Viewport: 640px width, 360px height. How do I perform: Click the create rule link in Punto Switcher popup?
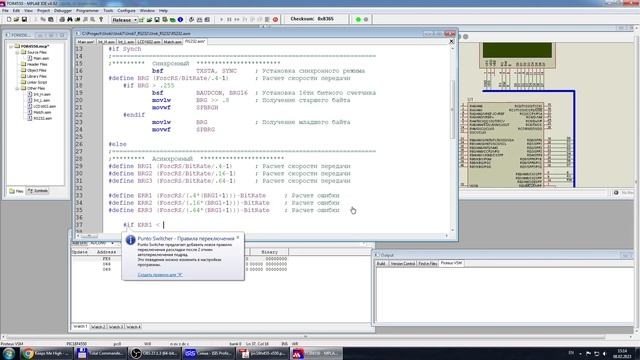click(x=160, y=275)
